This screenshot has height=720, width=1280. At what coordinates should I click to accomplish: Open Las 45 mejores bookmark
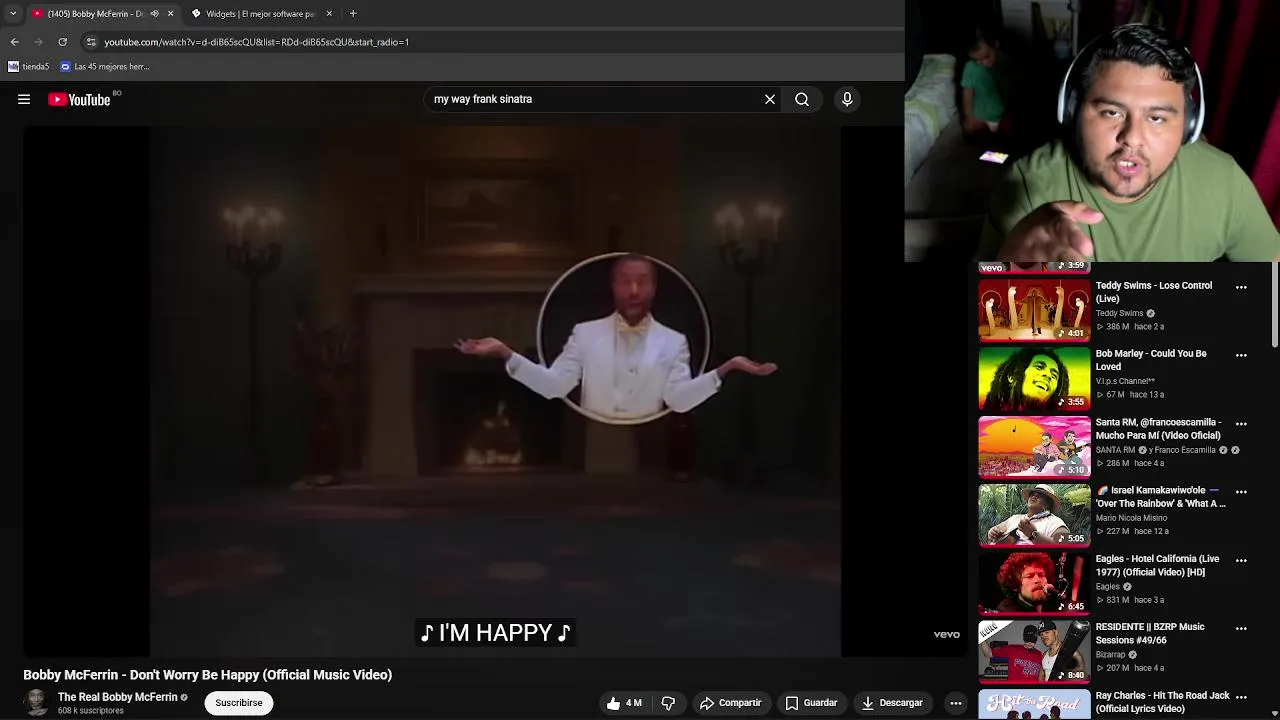(x=105, y=67)
